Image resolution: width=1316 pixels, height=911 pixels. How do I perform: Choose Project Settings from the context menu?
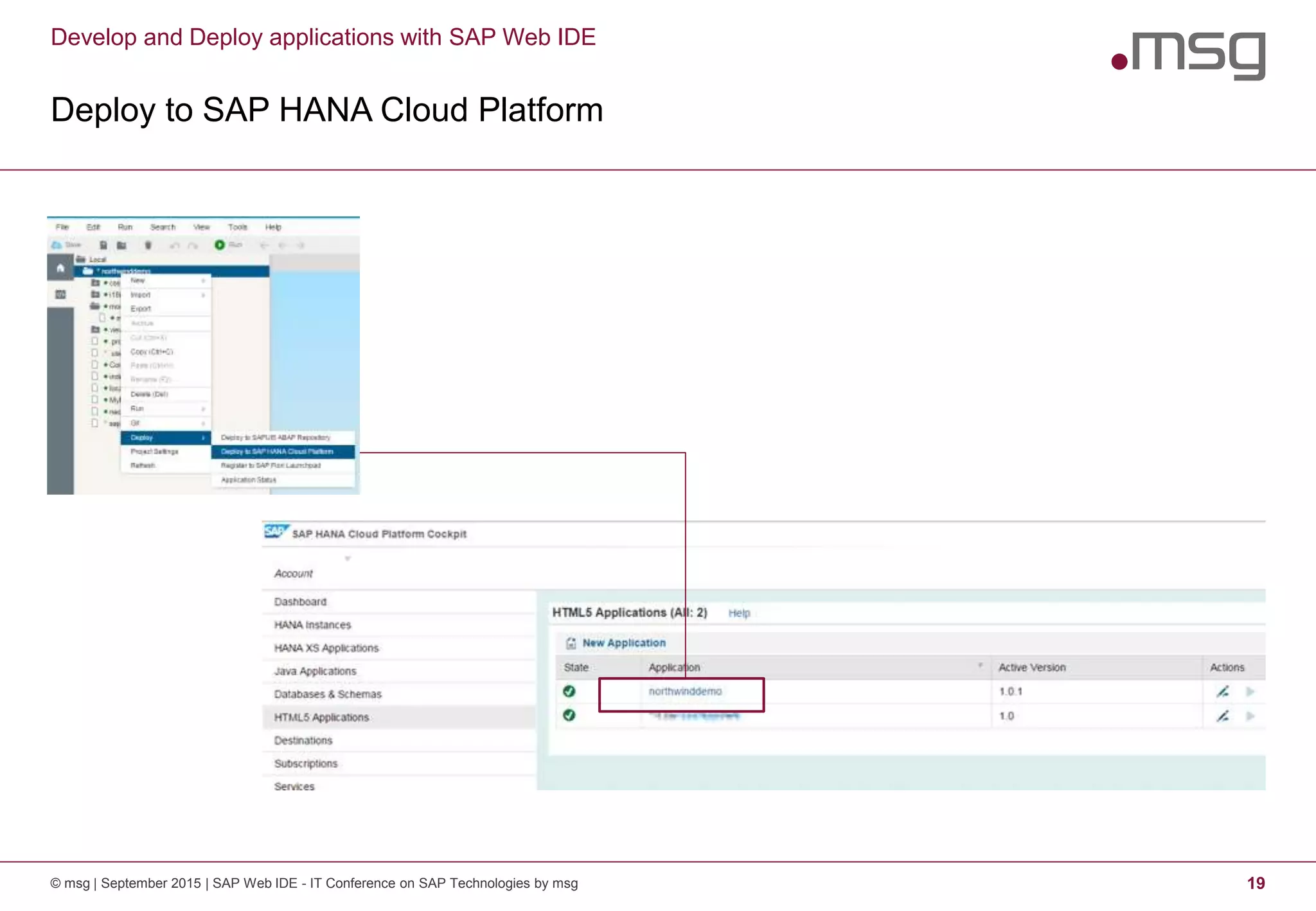point(166,452)
